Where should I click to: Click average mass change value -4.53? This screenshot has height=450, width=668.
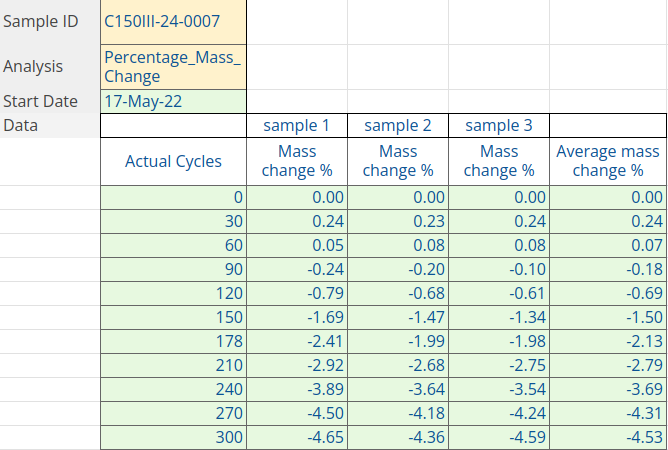point(607,437)
